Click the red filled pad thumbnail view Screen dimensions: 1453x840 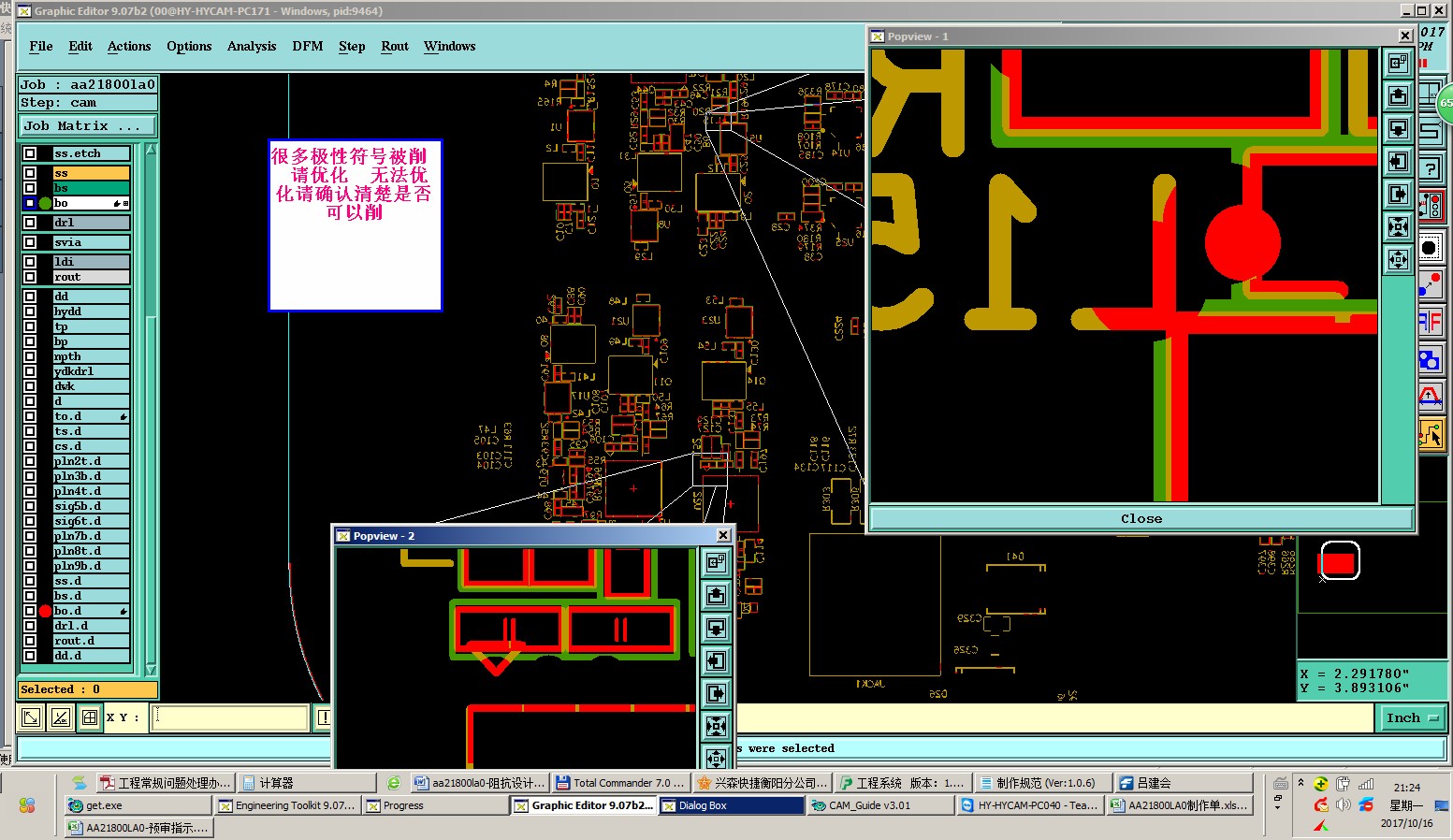tap(1338, 562)
